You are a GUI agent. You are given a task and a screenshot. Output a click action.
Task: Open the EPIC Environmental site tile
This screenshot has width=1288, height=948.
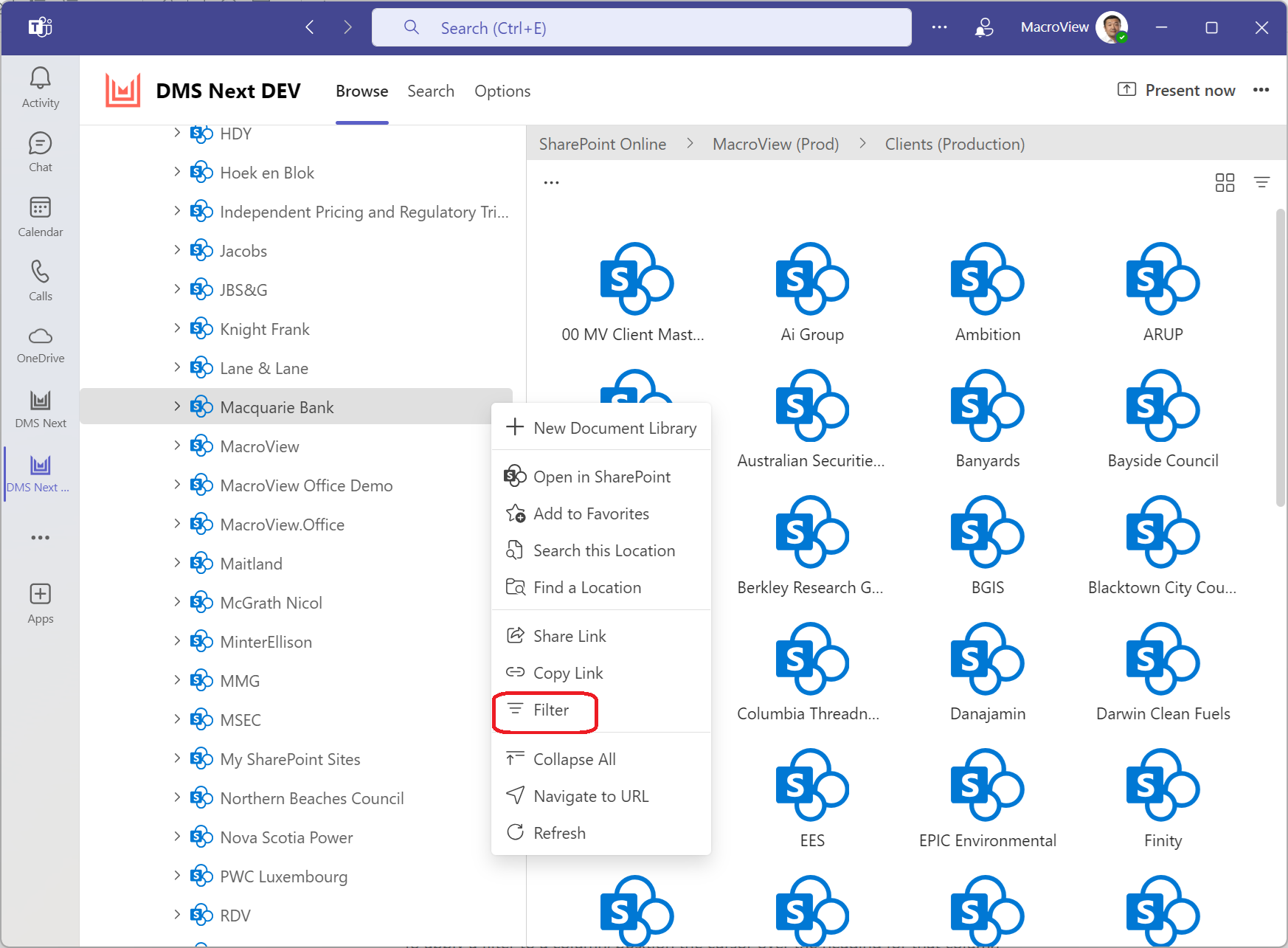coord(988,799)
